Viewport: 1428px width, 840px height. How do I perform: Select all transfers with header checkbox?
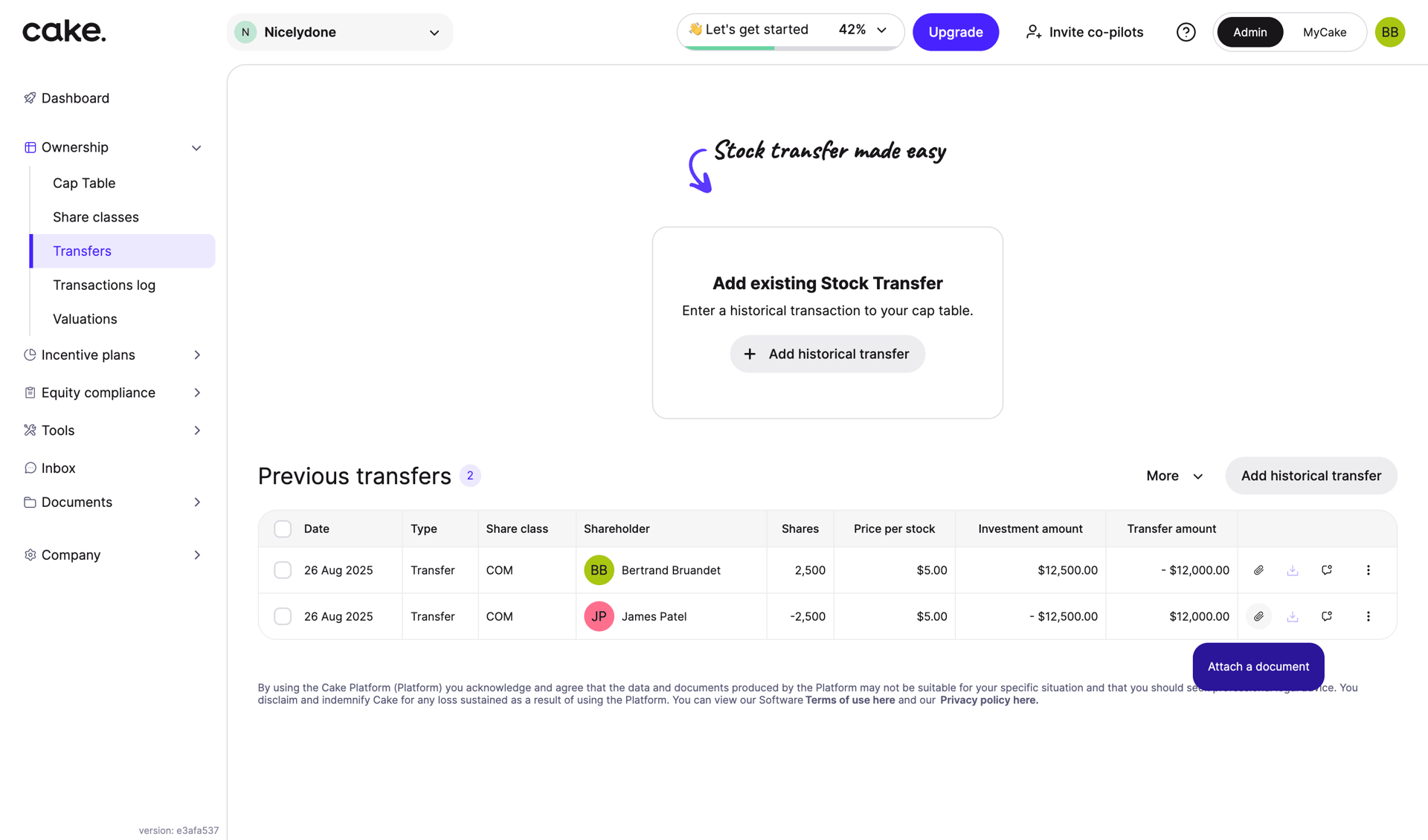(283, 529)
